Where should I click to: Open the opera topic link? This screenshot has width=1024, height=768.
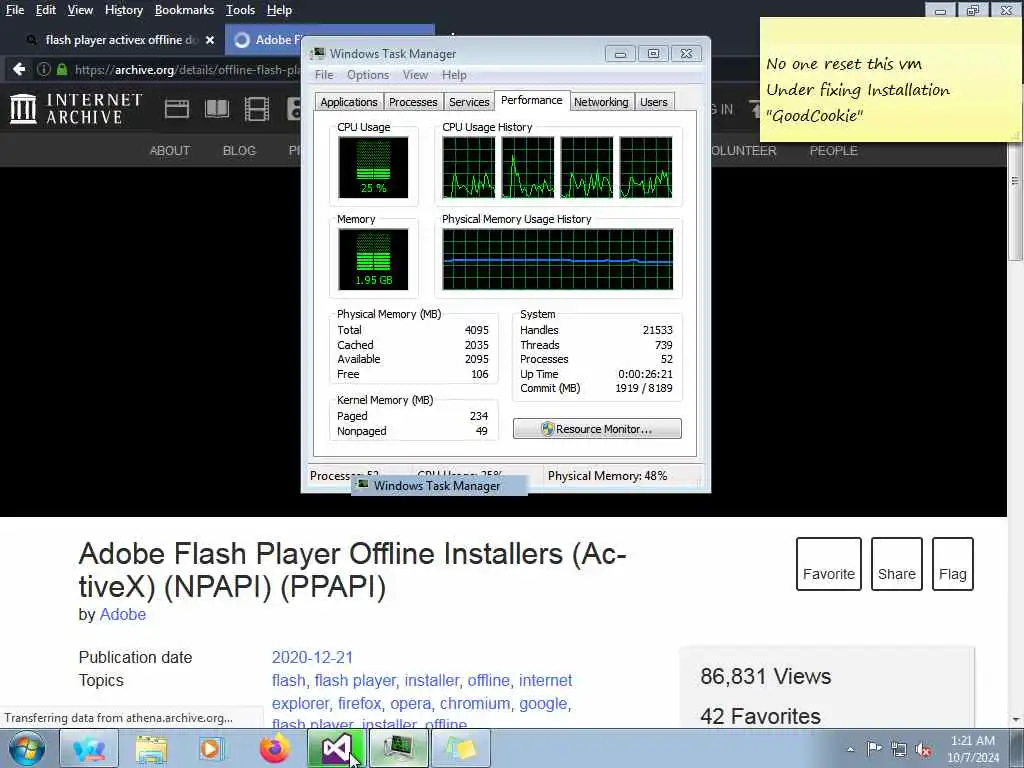410,703
